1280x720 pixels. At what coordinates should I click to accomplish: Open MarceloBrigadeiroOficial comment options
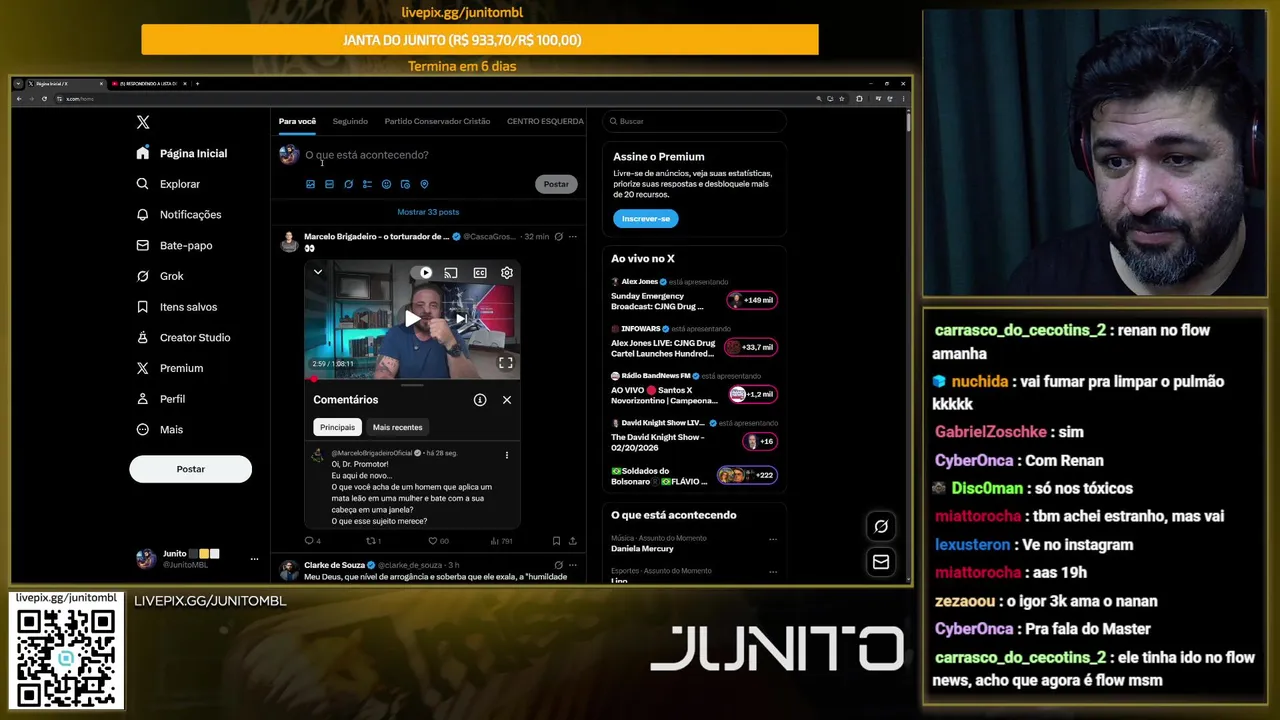pyautogui.click(x=507, y=455)
